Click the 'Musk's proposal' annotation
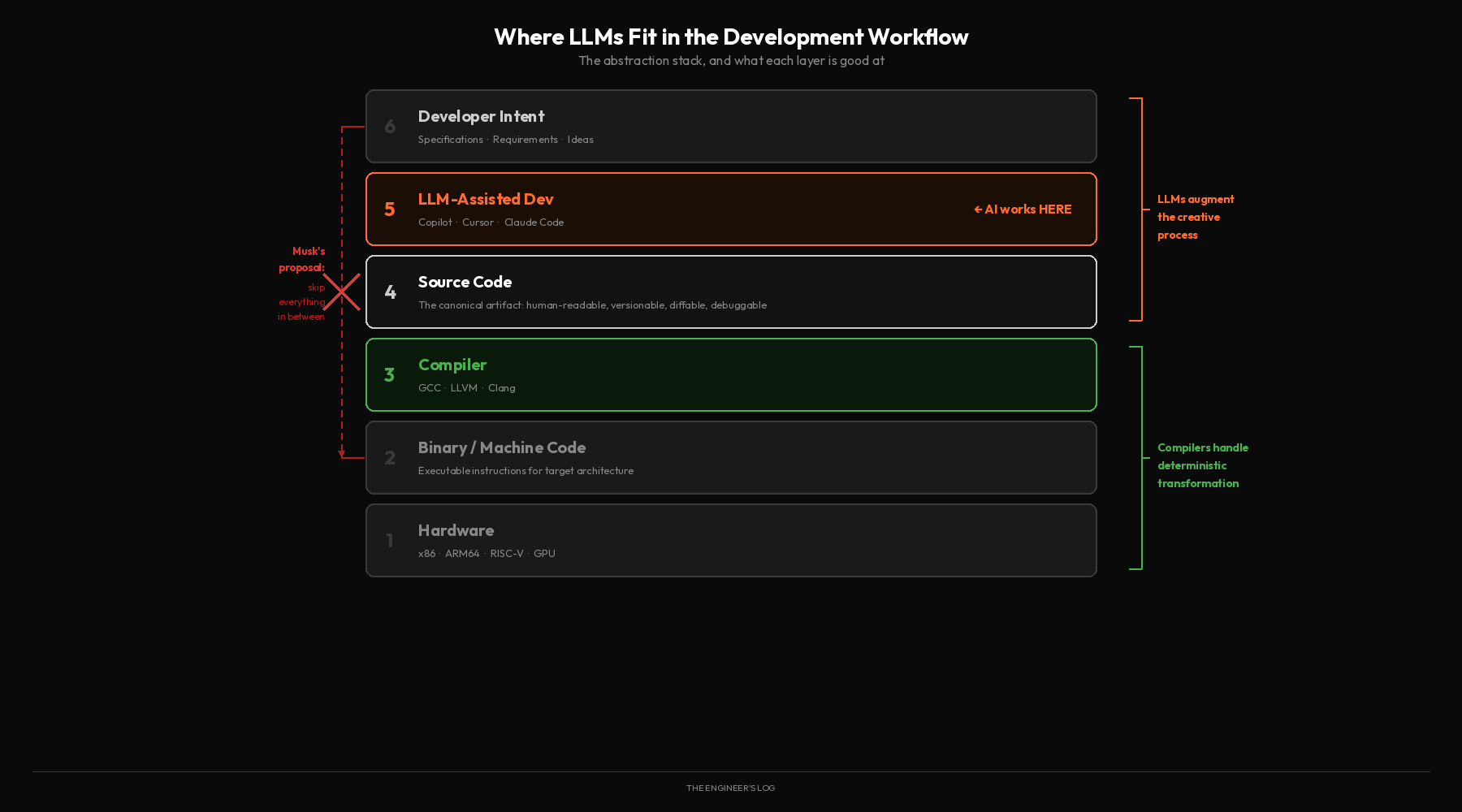The width and height of the screenshot is (1462, 812). 301,259
